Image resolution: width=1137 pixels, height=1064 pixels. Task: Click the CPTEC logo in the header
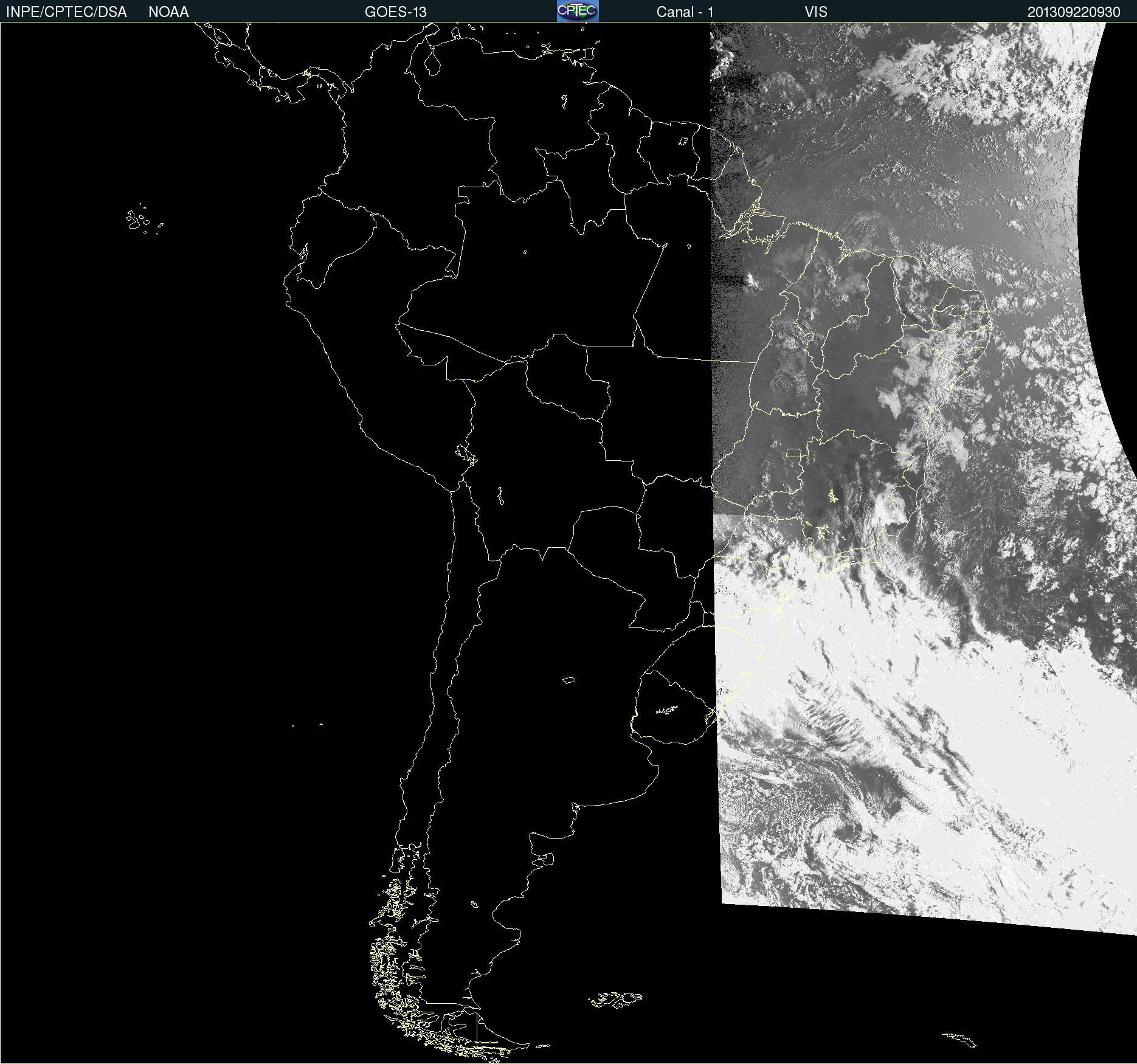click(x=578, y=11)
